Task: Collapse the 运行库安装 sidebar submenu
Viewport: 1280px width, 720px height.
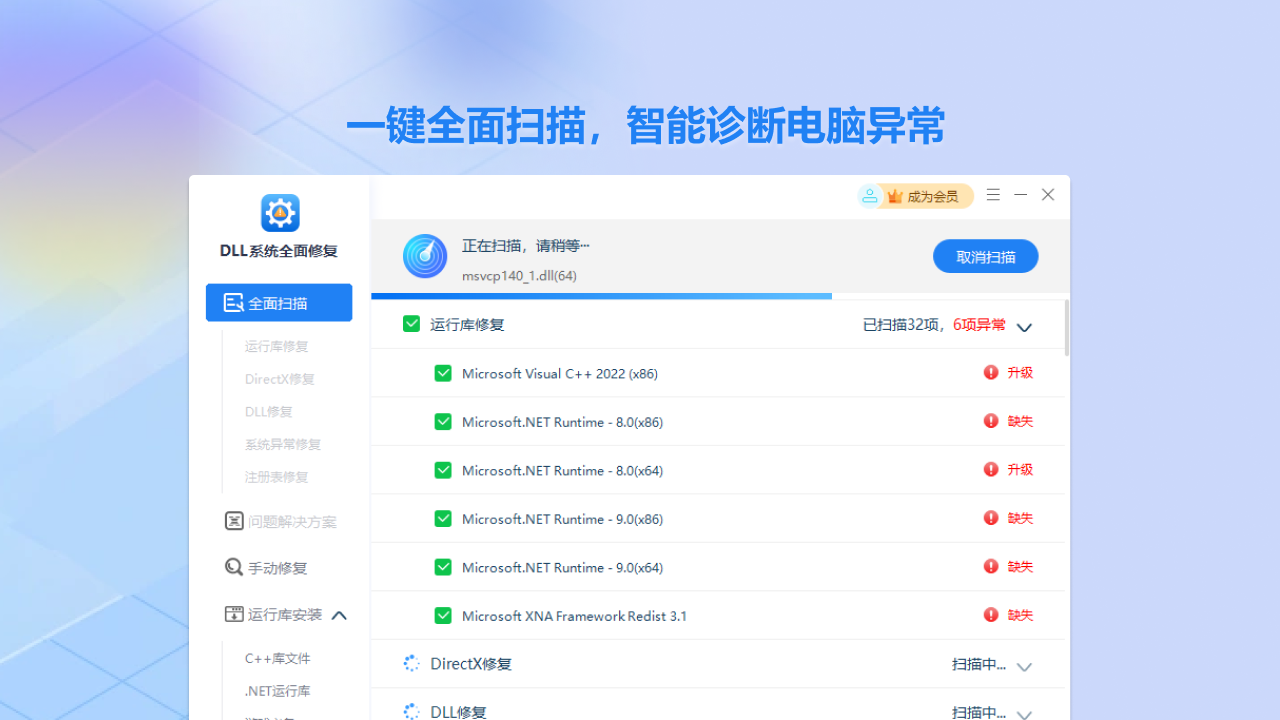Action: [x=339, y=614]
